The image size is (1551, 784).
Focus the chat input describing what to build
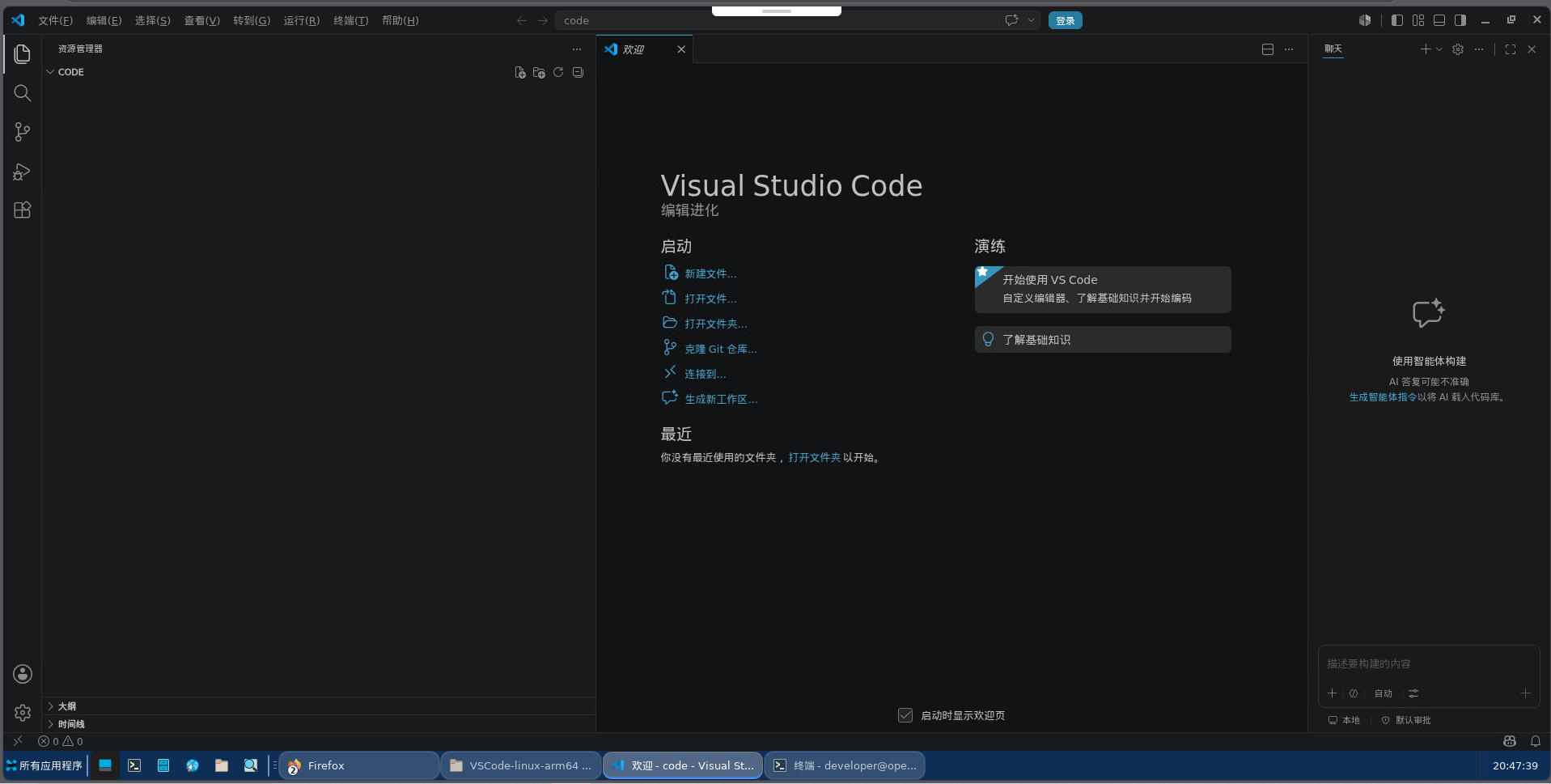pyautogui.click(x=1428, y=664)
